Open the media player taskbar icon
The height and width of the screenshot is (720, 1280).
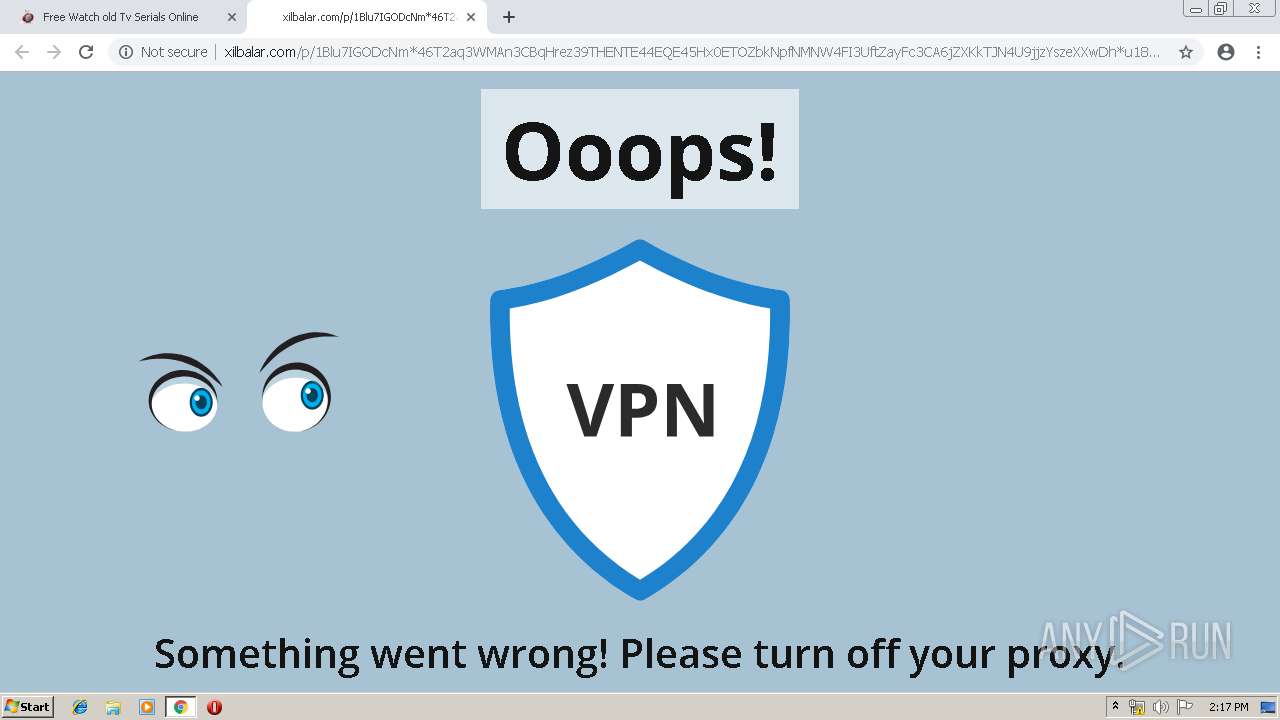[147, 707]
